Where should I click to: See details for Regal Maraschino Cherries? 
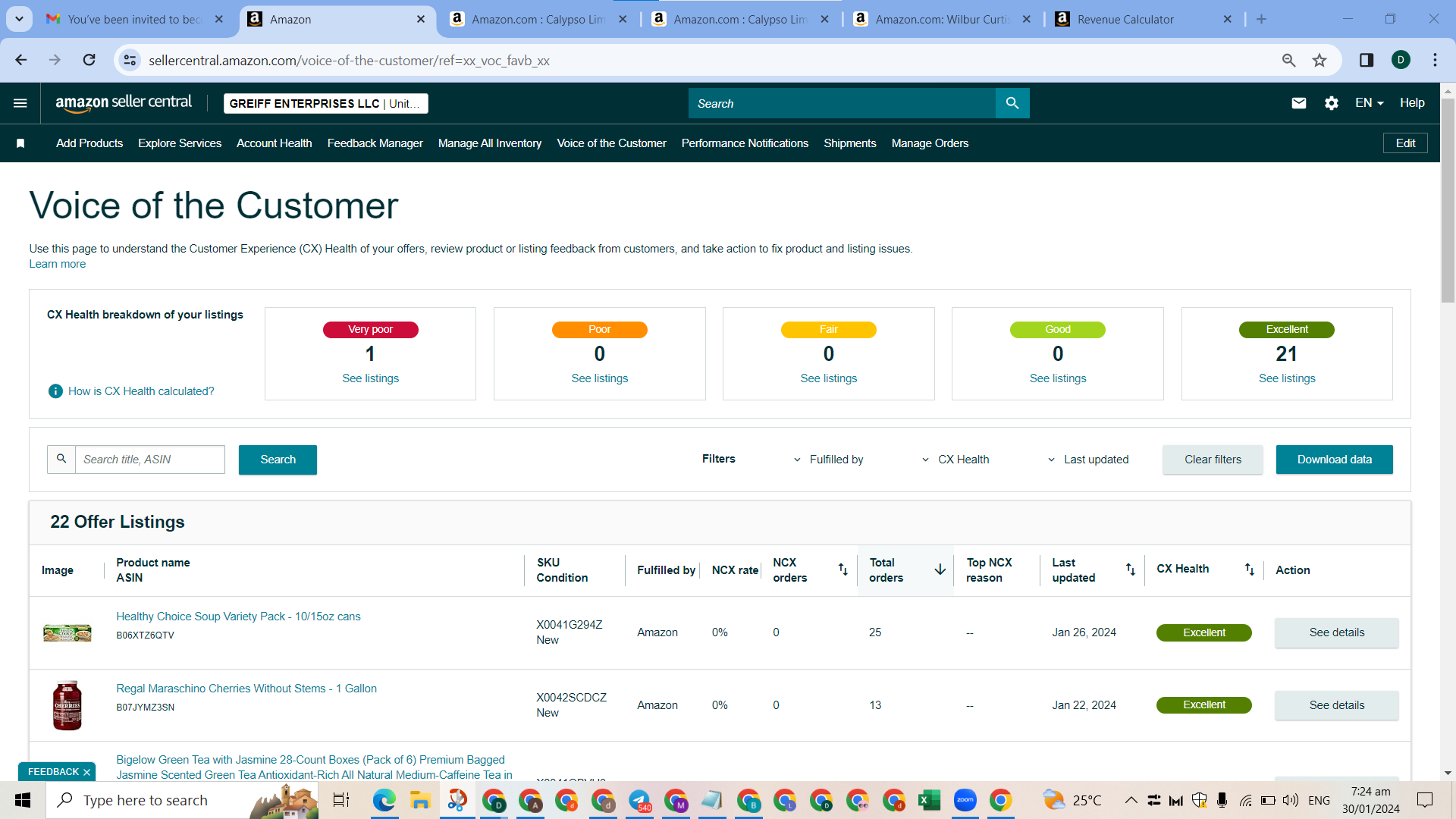pos(1336,705)
